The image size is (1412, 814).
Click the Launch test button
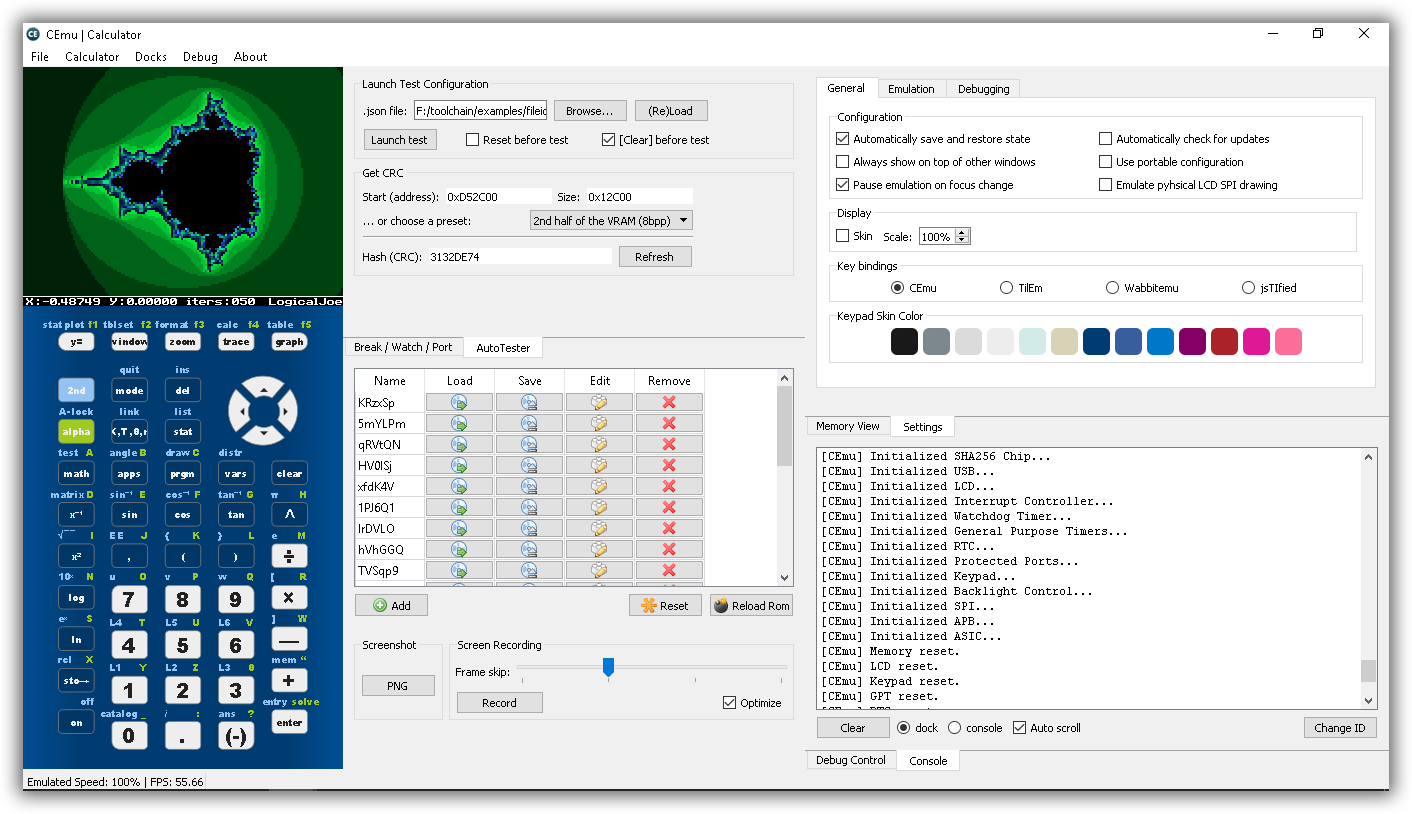pyautogui.click(x=400, y=139)
